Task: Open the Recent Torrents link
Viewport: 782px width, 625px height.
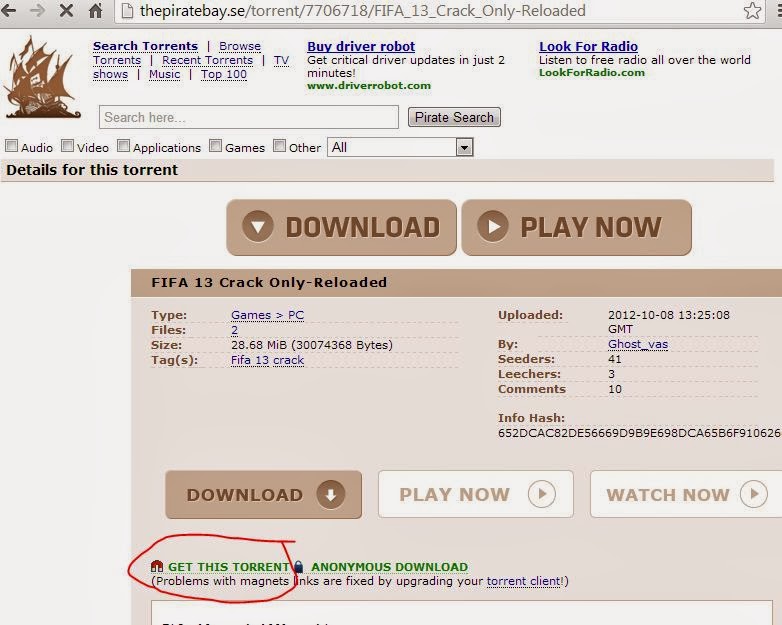Action: [x=207, y=60]
